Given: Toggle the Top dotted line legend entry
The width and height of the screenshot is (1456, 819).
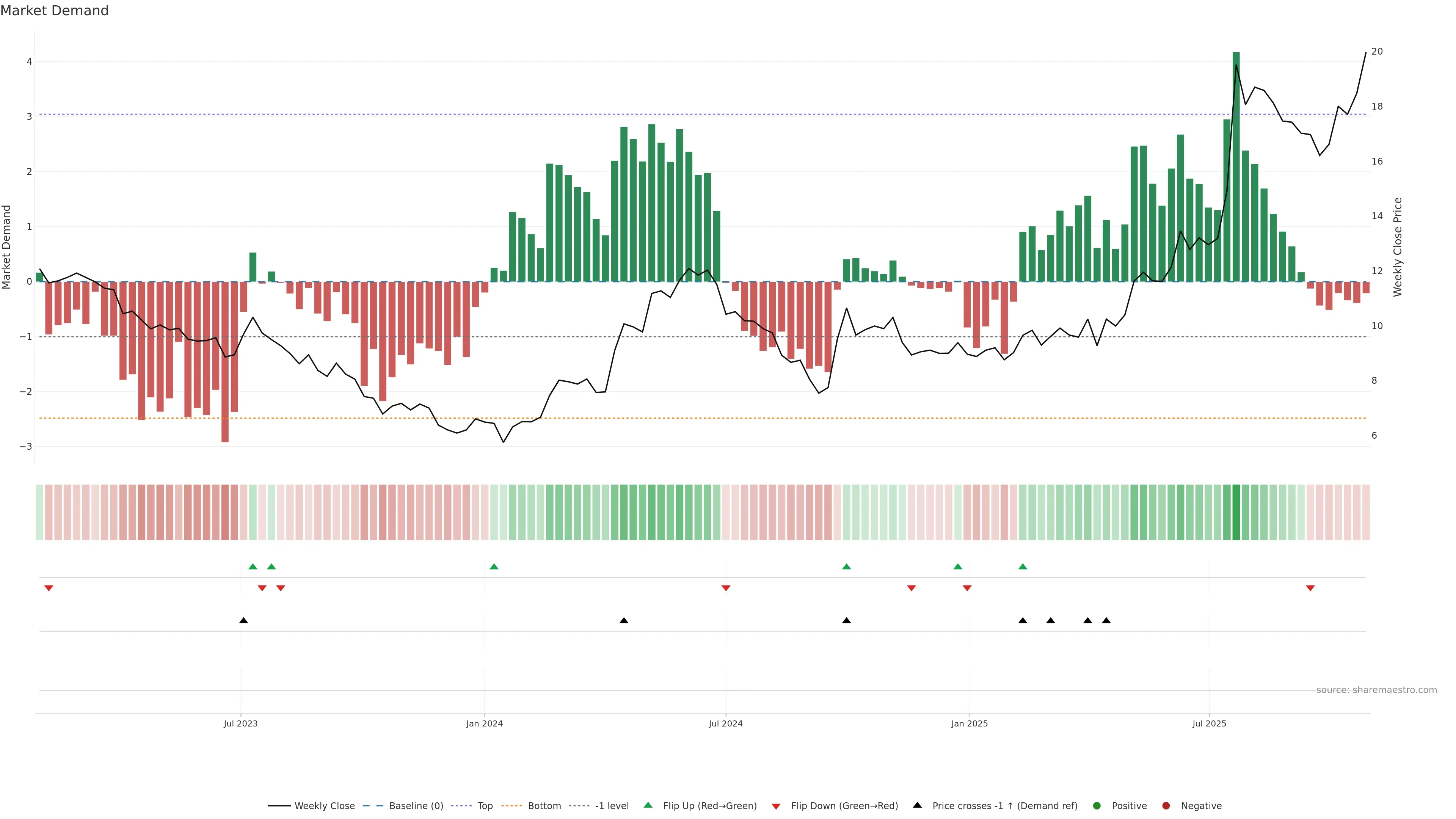Looking at the screenshot, I should (x=485, y=805).
